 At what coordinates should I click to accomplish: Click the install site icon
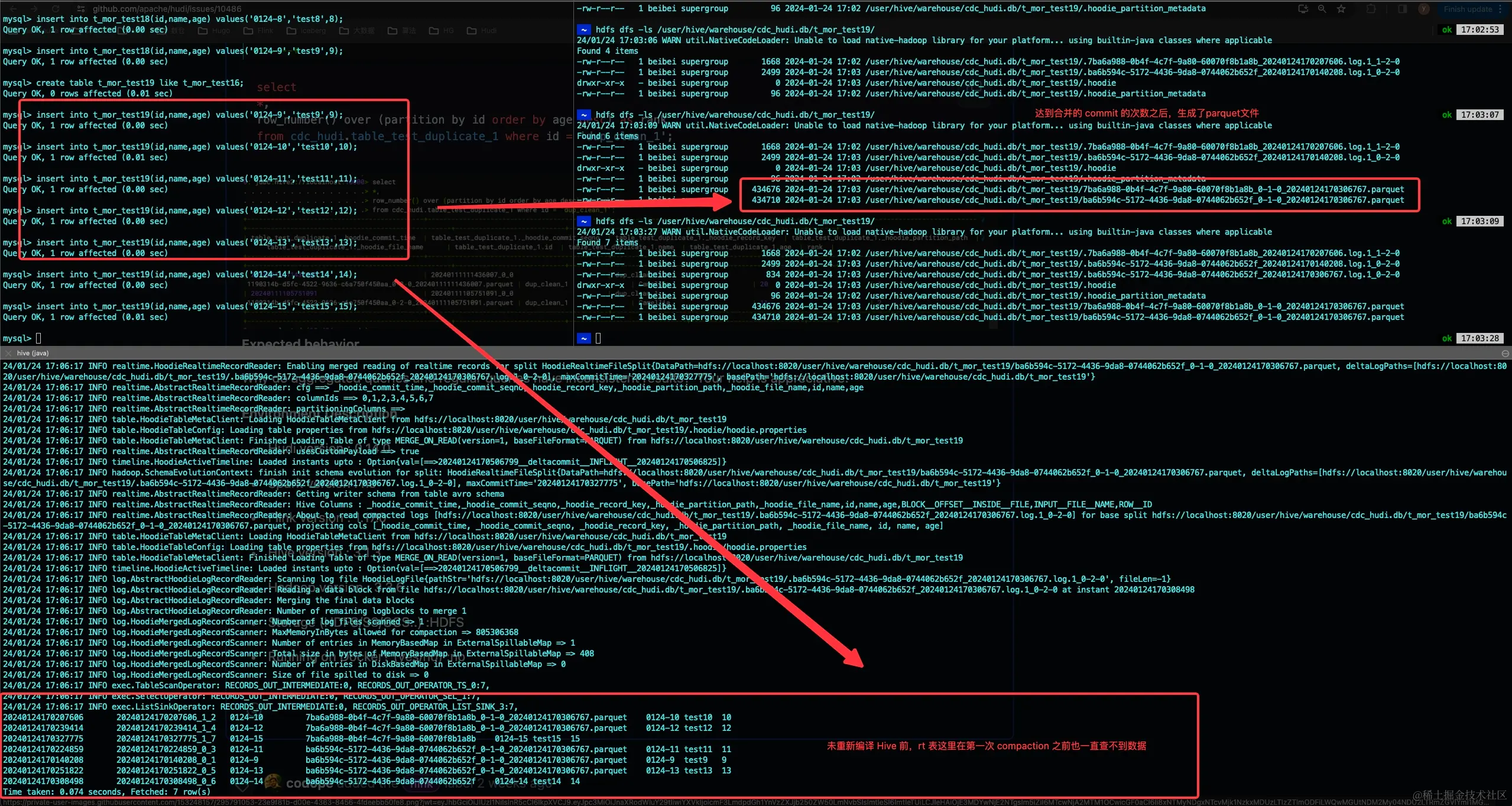click(x=1303, y=9)
